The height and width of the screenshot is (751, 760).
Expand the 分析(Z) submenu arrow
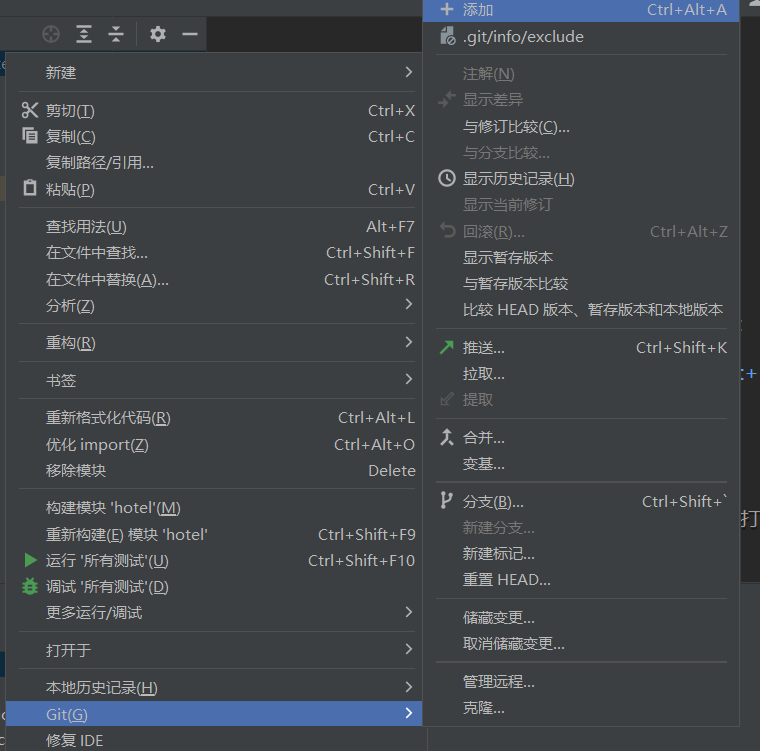click(x=409, y=304)
